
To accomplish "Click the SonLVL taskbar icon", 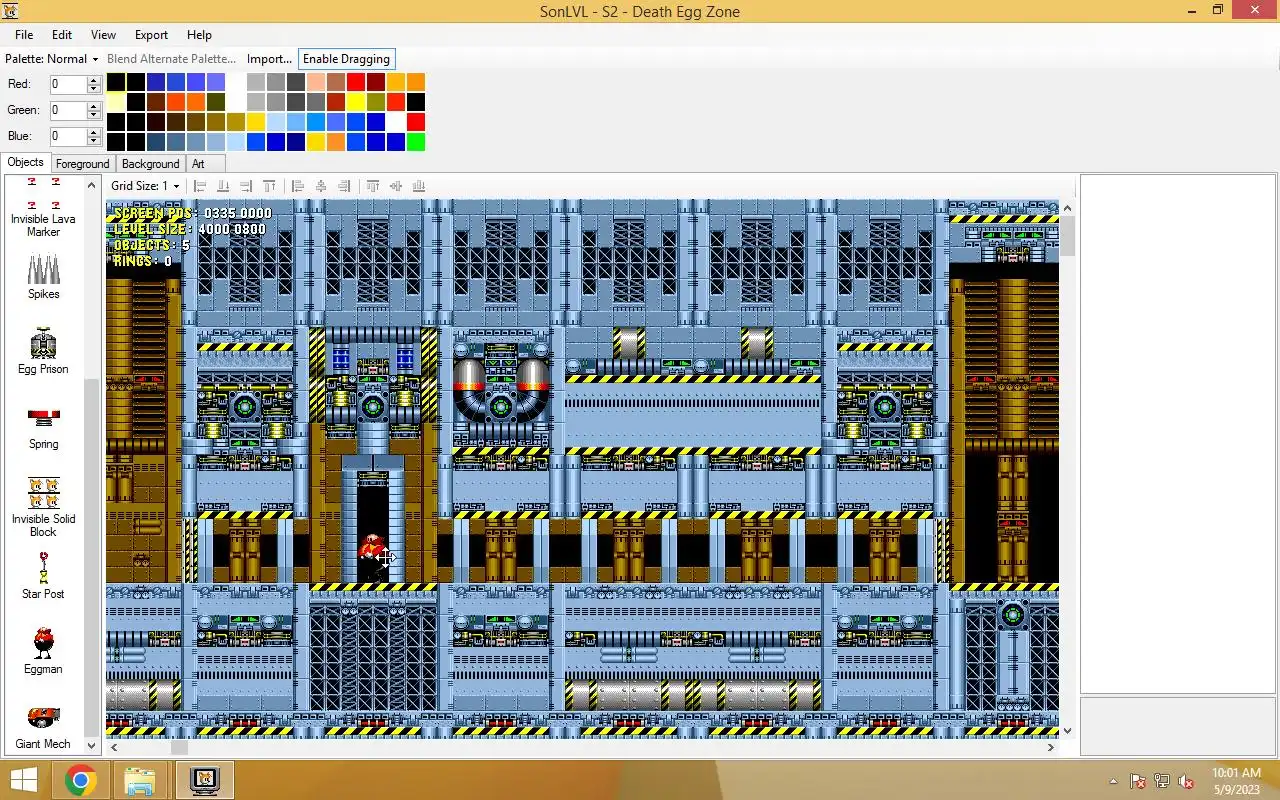I will click(x=204, y=780).
